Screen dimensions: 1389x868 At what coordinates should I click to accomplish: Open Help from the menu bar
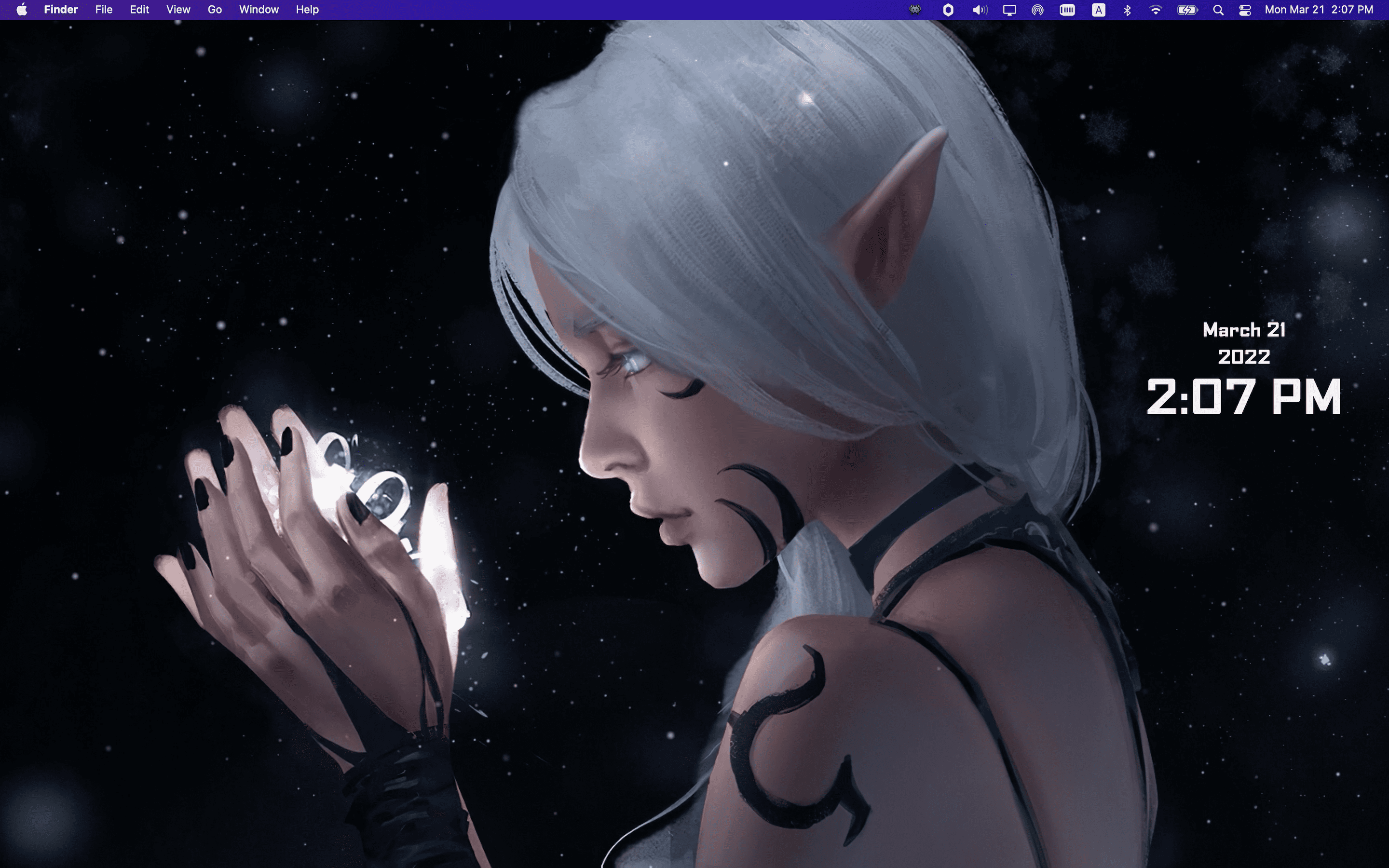[307, 9]
